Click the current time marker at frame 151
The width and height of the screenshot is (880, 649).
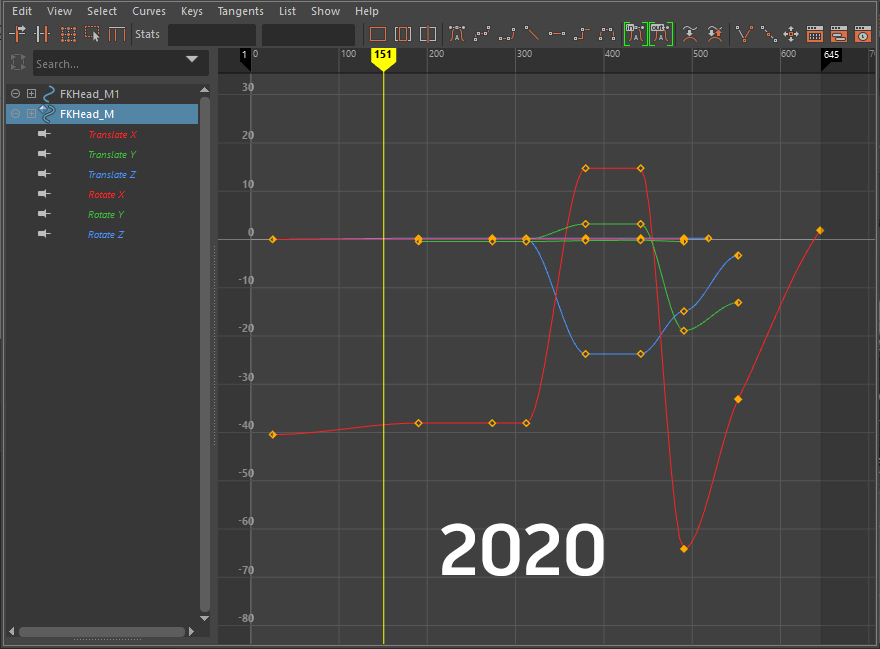pos(383,57)
